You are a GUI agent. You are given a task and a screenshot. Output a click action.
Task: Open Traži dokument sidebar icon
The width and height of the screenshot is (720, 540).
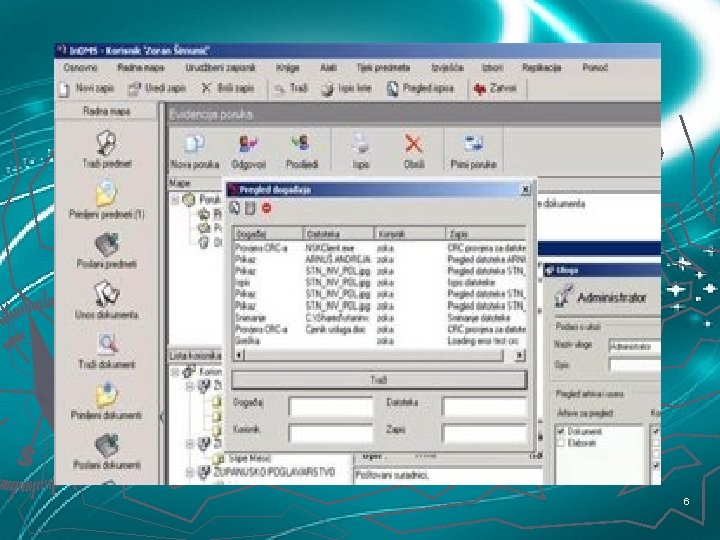click(x=107, y=345)
